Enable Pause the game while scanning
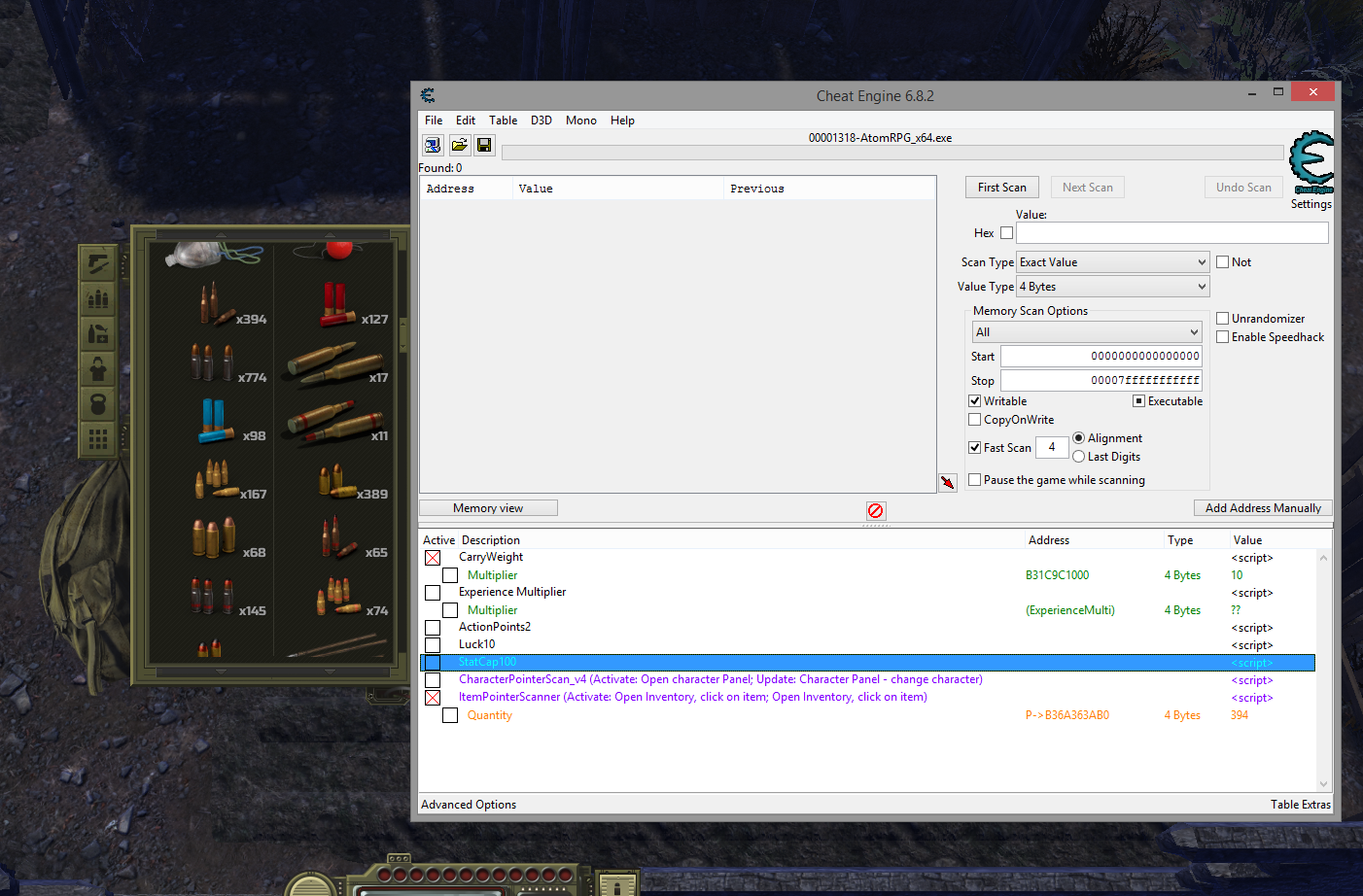1363x896 pixels. click(975, 480)
